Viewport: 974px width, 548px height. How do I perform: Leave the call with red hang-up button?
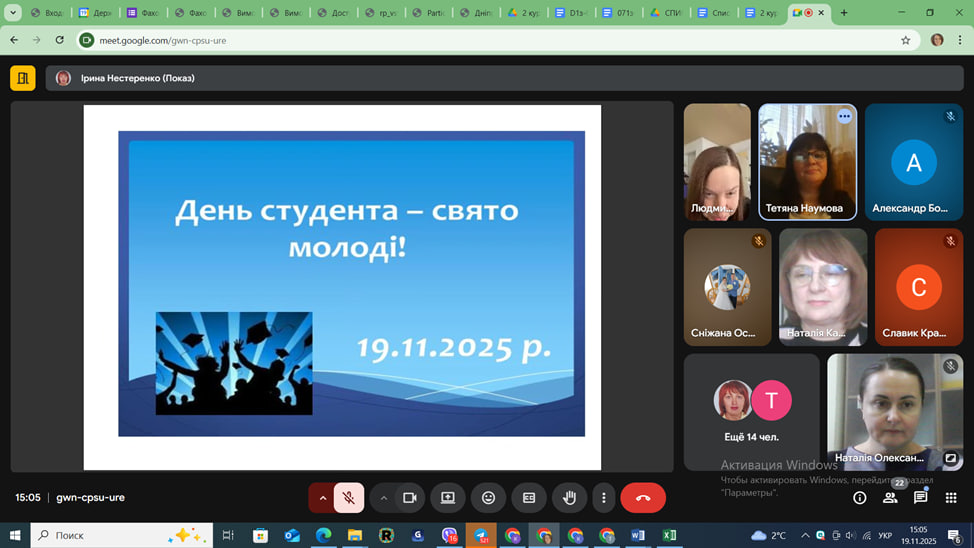pos(643,497)
